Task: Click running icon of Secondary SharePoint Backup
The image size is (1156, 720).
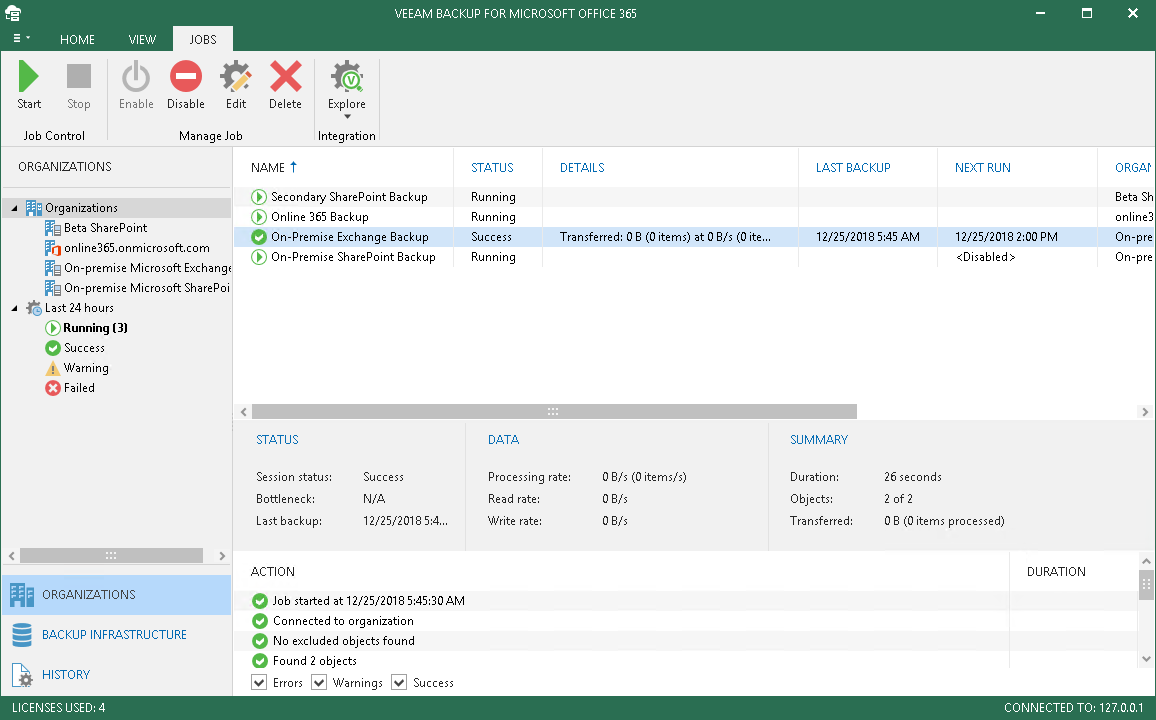Action: click(x=259, y=197)
